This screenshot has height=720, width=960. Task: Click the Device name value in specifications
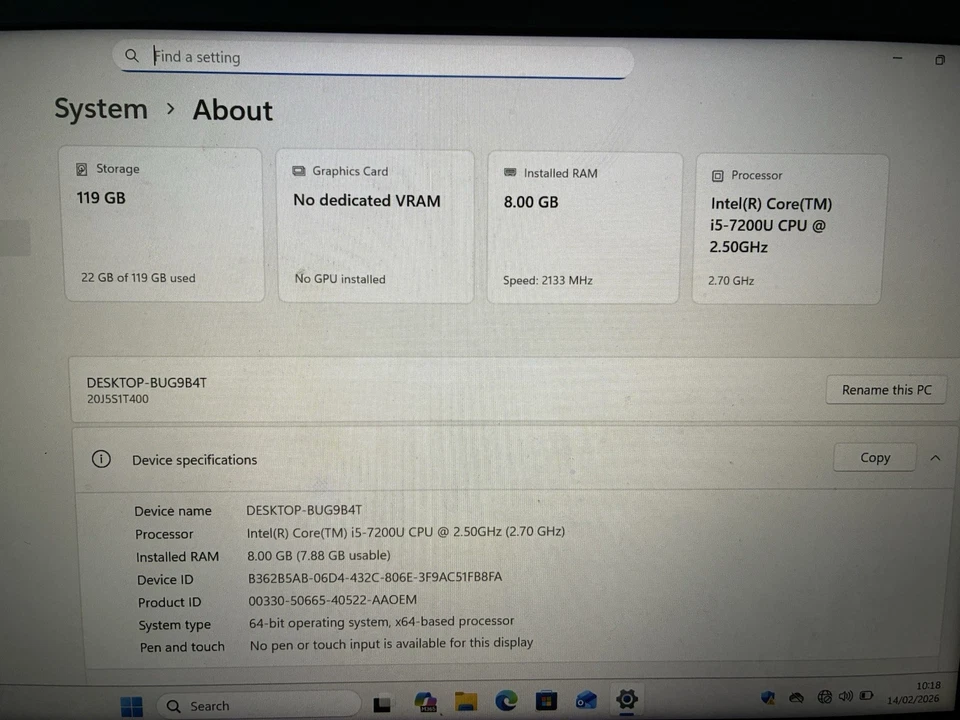coord(304,510)
